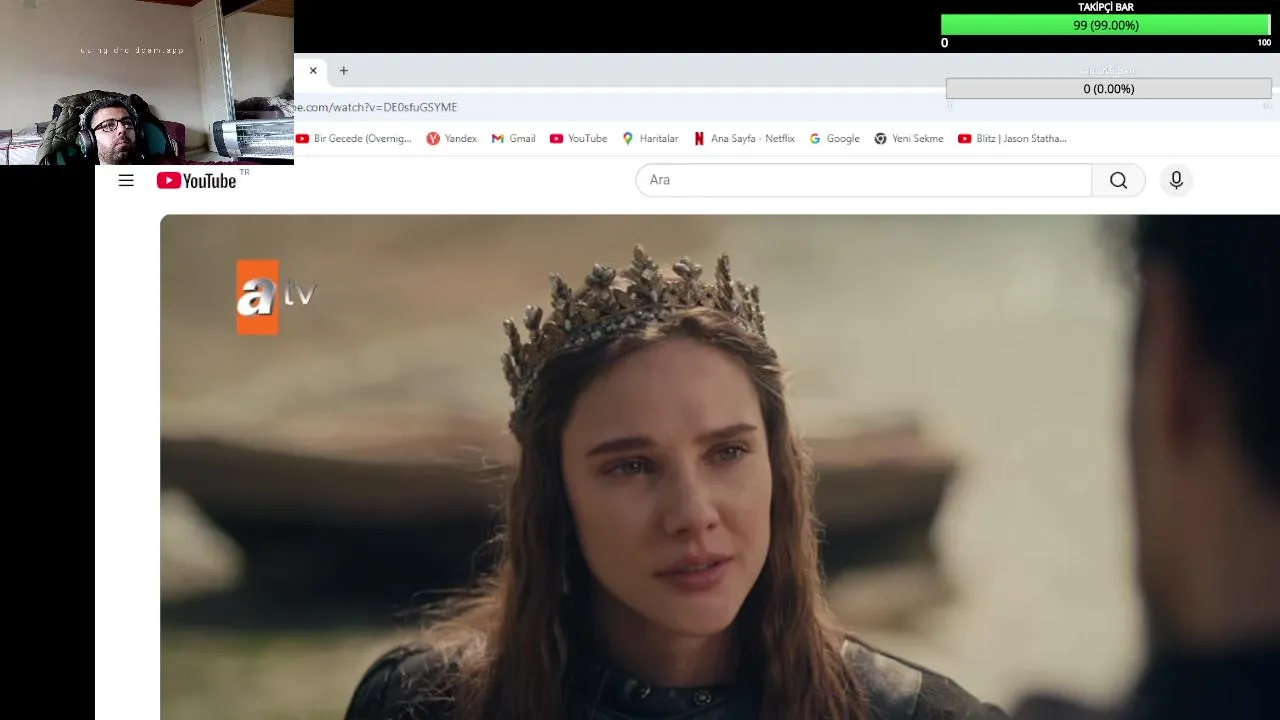Image resolution: width=1280 pixels, height=720 pixels.
Task: Click the Takipçi Bar green progress bar
Action: point(1106,25)
